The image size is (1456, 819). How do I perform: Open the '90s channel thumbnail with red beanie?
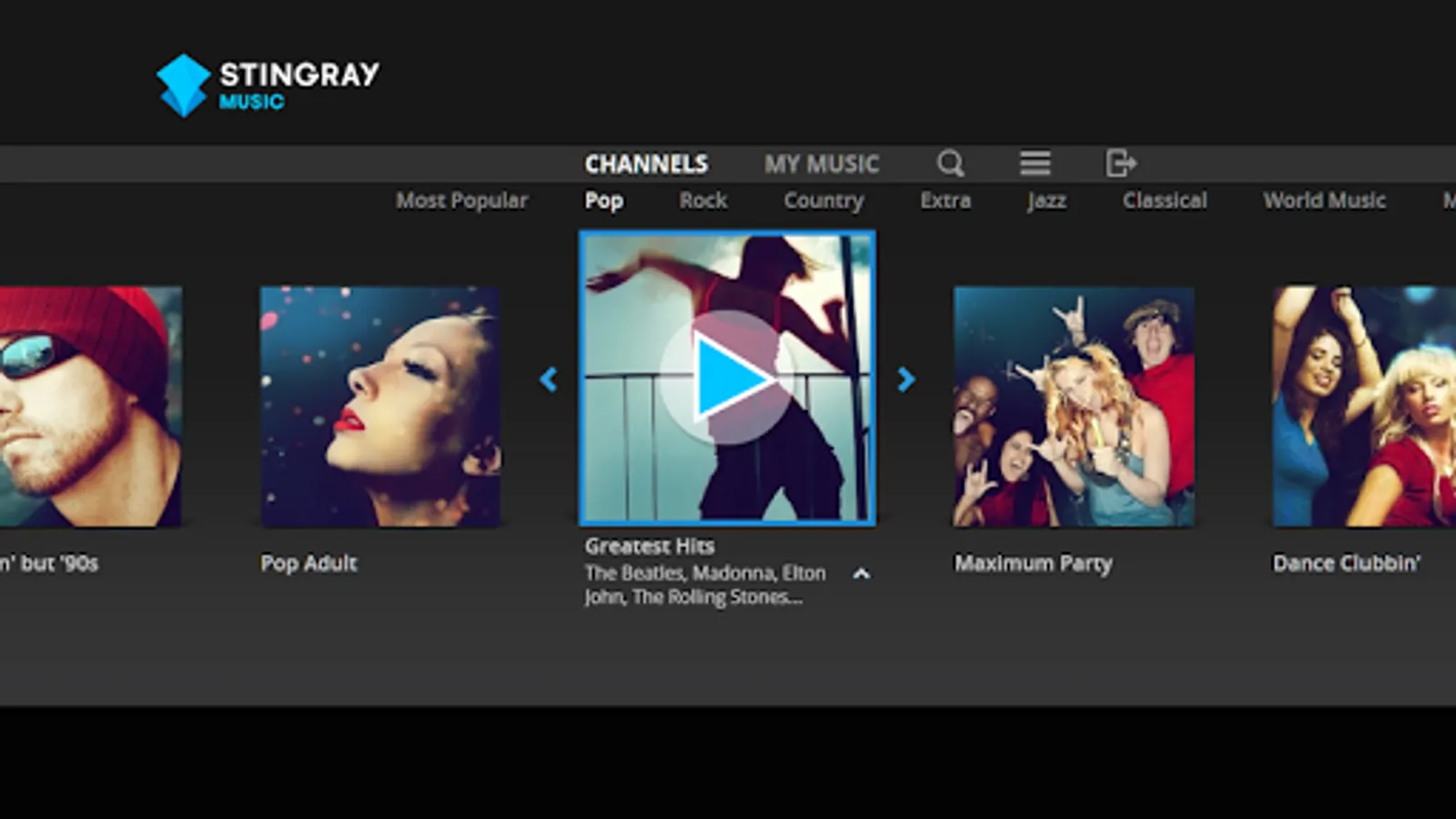click(x=91, y=407)
